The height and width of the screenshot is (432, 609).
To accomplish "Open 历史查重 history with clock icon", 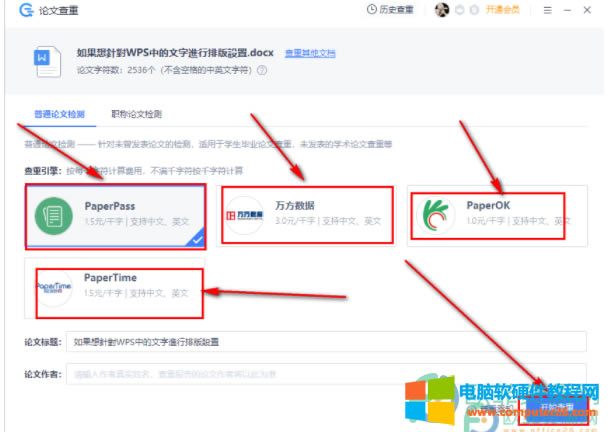I will (x=390, y=10).
